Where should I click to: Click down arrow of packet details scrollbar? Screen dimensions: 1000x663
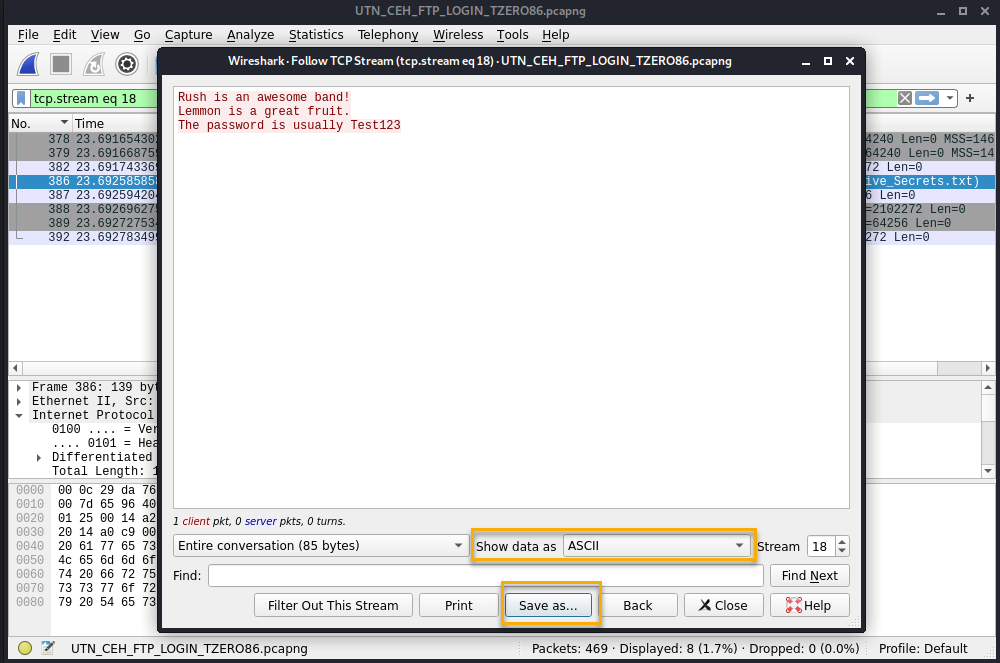pyautogui.click(x=988, y=471)
